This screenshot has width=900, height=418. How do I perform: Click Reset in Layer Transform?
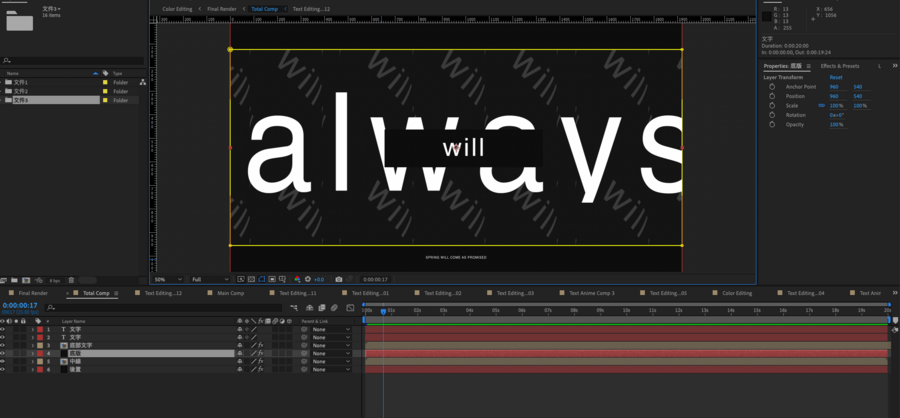point(836,78)
